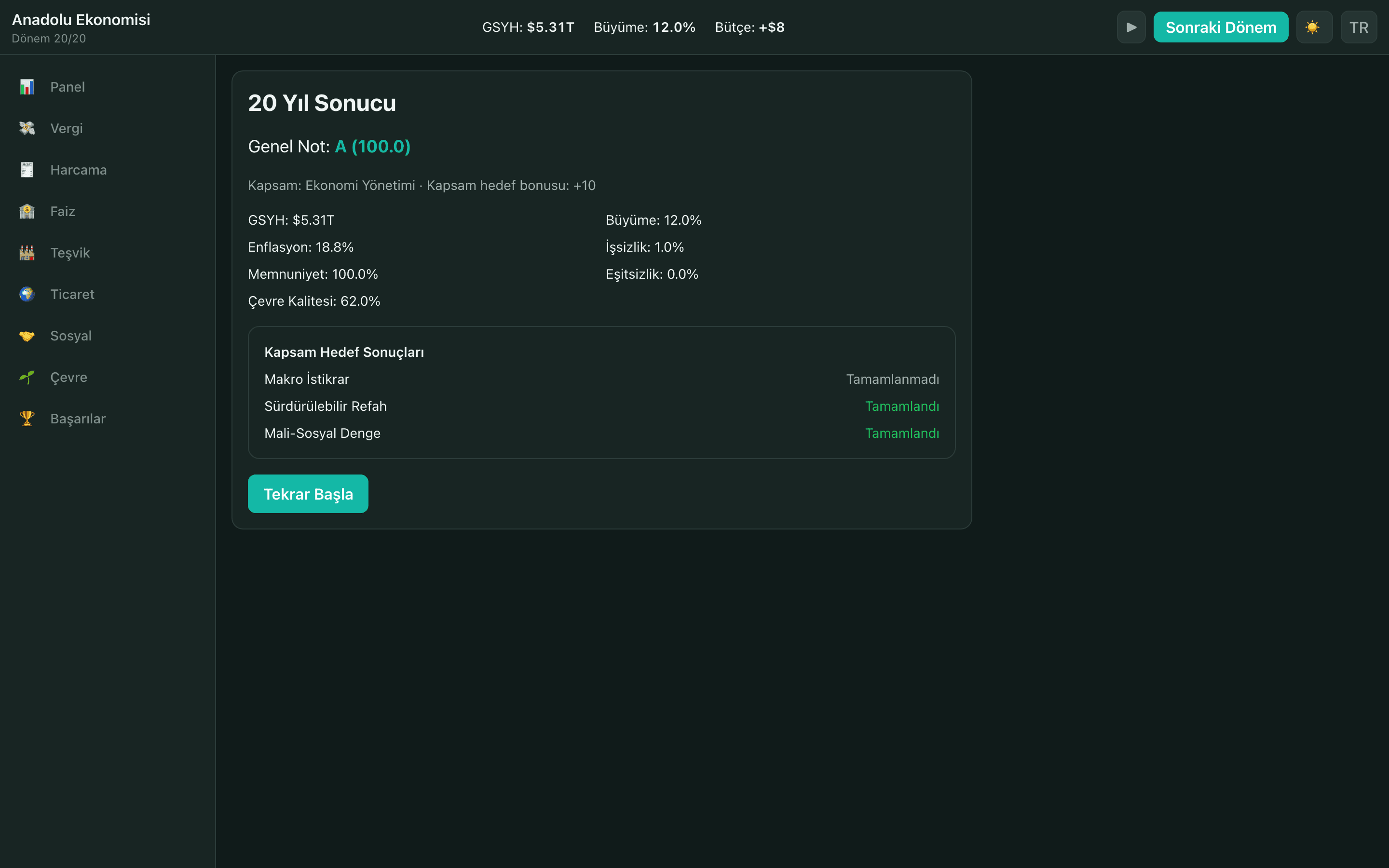Restart the game with Tekrar Başla
This screenshot has width=1389, height=868.
point(308,494)
